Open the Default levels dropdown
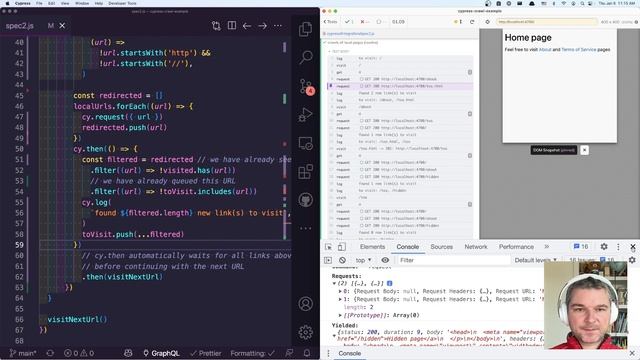640x360 pixels. (x=536, y=260)
